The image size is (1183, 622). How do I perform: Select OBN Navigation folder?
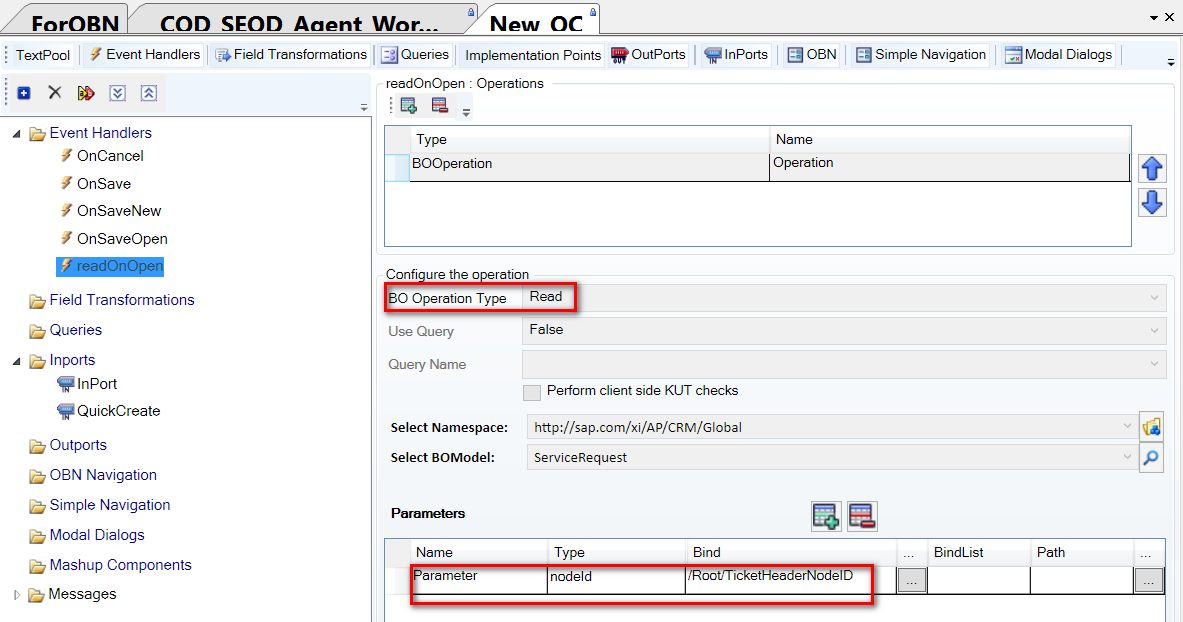[x=103, y=475]
